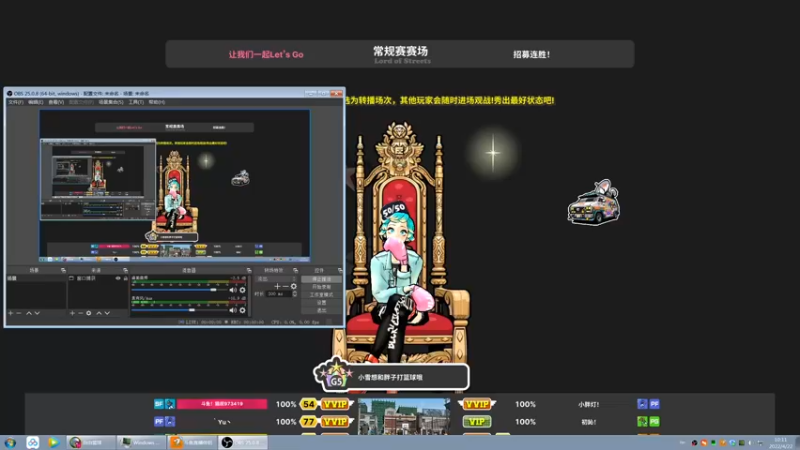Select the 让我们一起Let's Go tab in game
The image size is (800, 450).
pos(266,54)
